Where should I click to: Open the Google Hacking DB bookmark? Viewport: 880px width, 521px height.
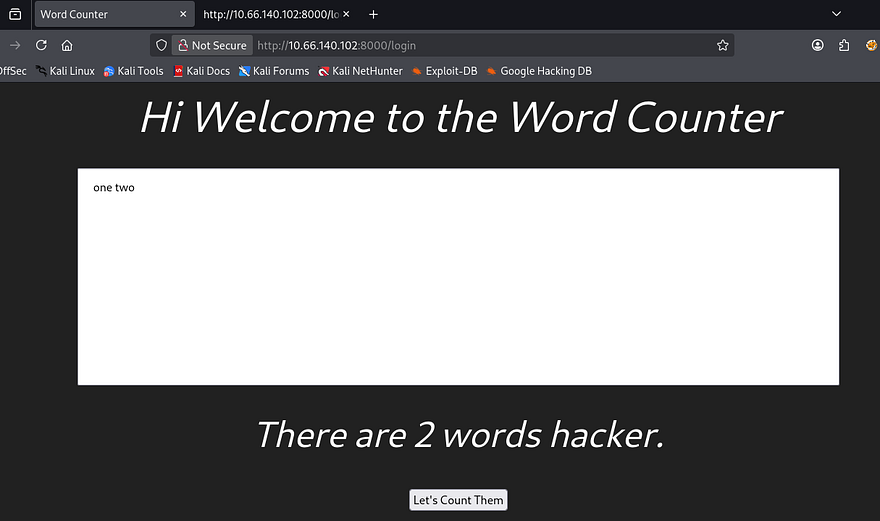point(541,71)
